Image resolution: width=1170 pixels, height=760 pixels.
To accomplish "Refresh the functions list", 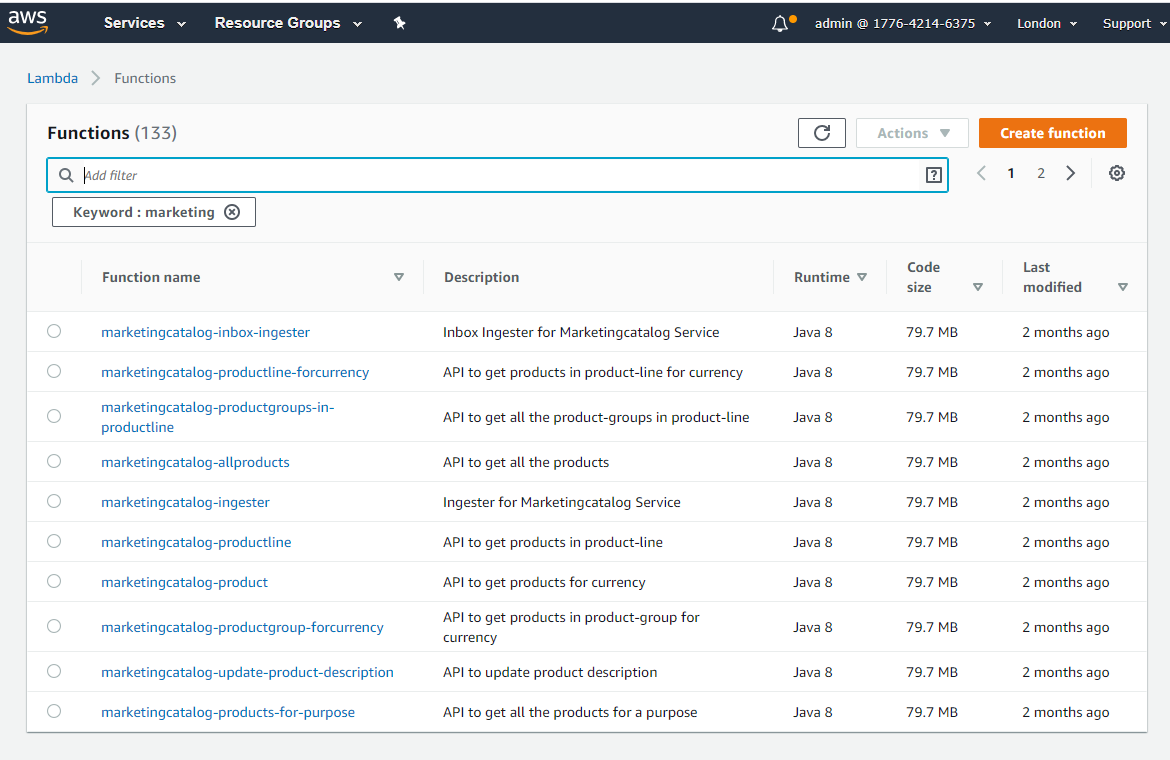I will [822, 133].
